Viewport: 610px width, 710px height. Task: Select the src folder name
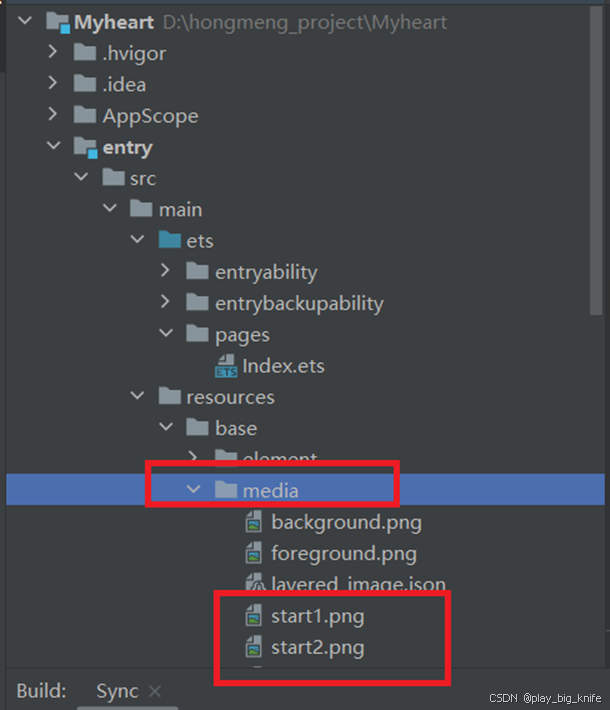point(143,178)
